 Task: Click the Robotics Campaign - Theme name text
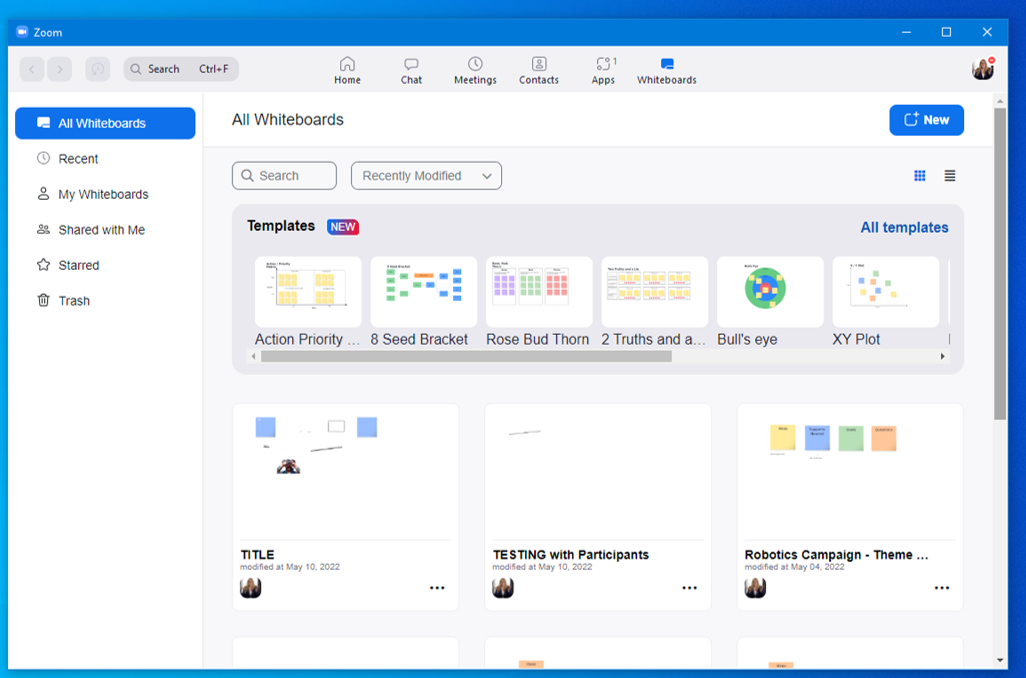836,554
